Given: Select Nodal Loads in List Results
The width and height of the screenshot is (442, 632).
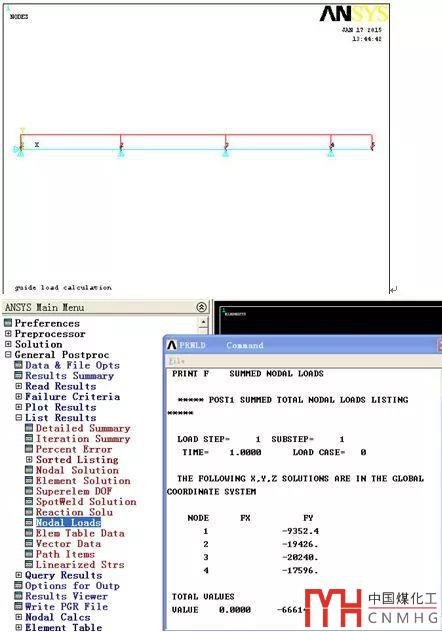Looking at the screenshot, I should pos(68,522).
